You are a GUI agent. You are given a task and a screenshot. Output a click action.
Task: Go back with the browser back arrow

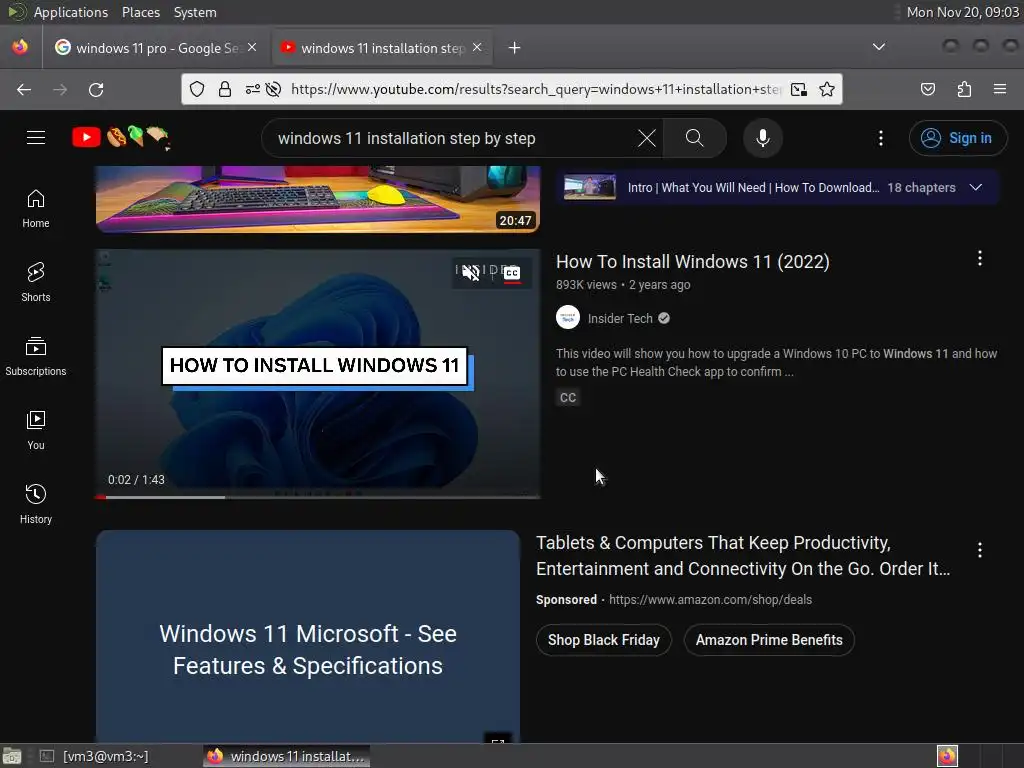[24, 89]
